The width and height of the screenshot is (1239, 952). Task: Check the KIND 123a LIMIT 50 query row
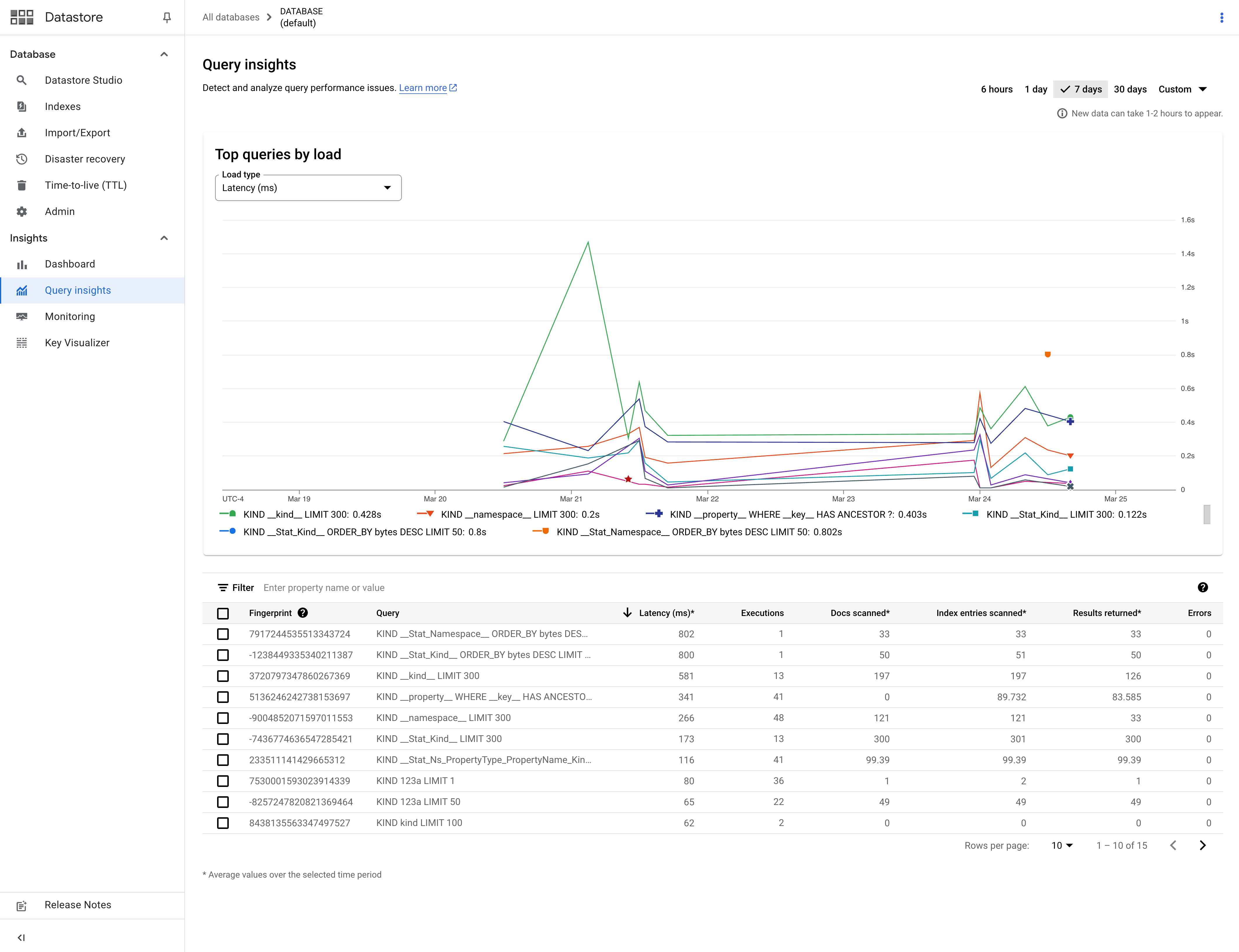[223, 802]
